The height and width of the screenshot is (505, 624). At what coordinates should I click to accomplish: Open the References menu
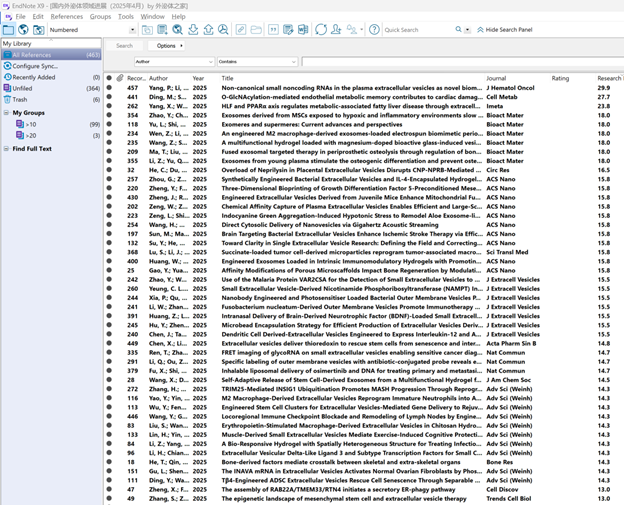(66, 16)
